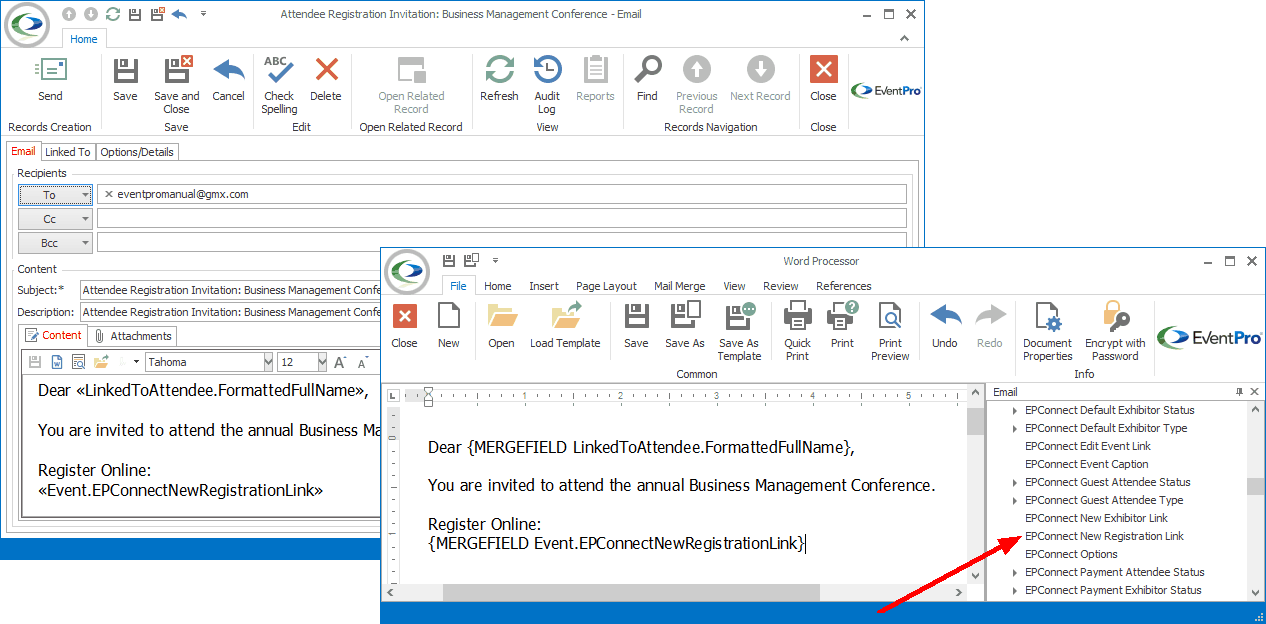Expand EPConnect Payment Attendee Status node
This screenshot has height=624, width=1266.
(1015, 573)
